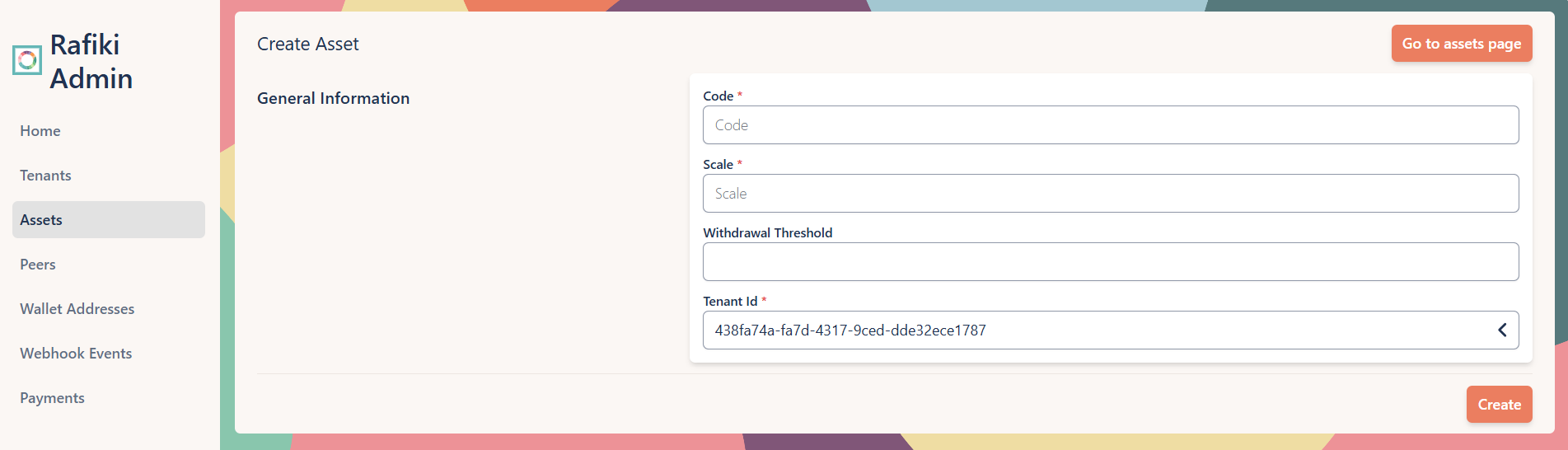Click the Rafiki logo icon
This screenshot has height=450, width=1568.
(27, 60)
